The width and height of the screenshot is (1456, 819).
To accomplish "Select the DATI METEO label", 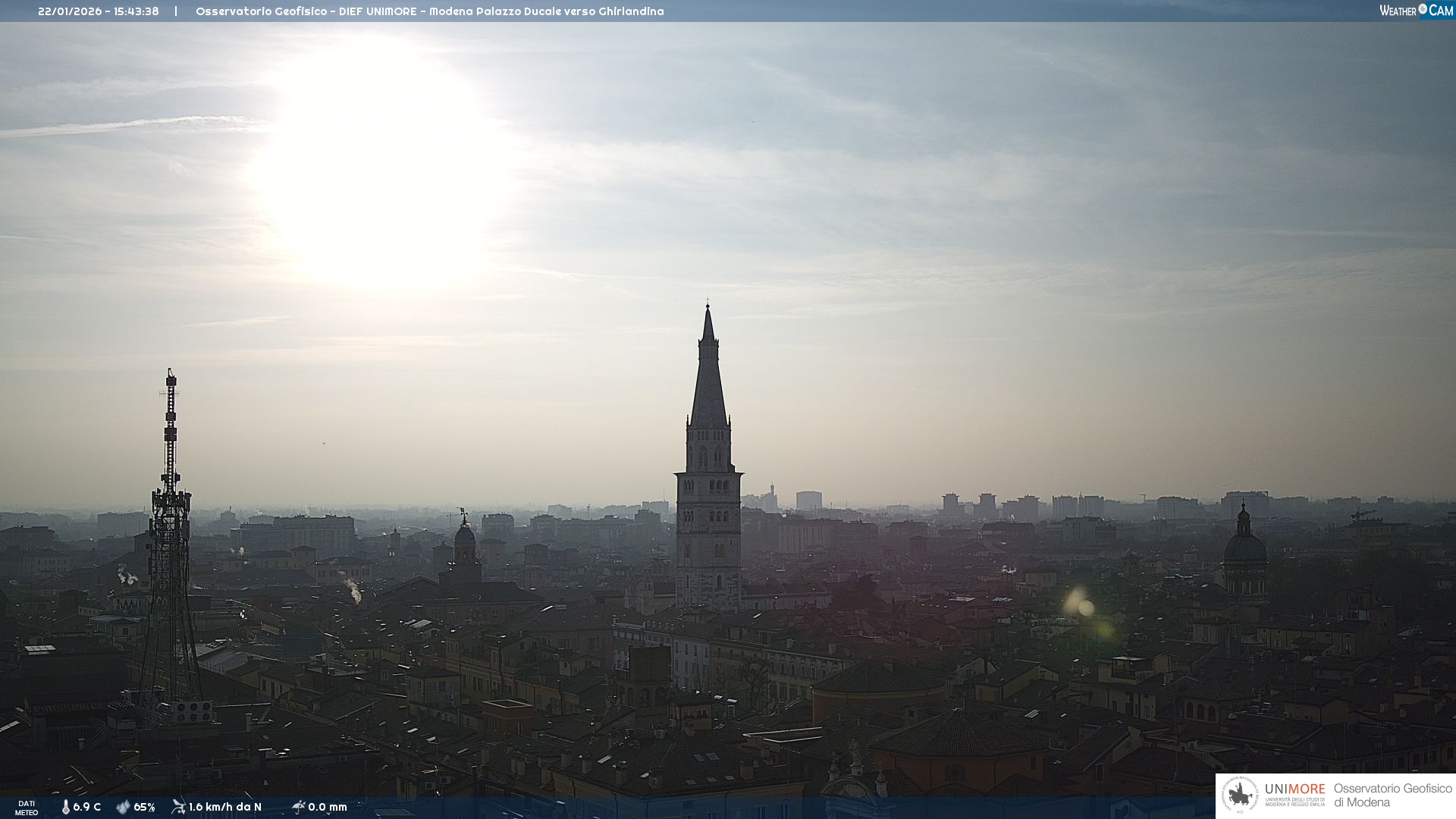I will (27, 808).
